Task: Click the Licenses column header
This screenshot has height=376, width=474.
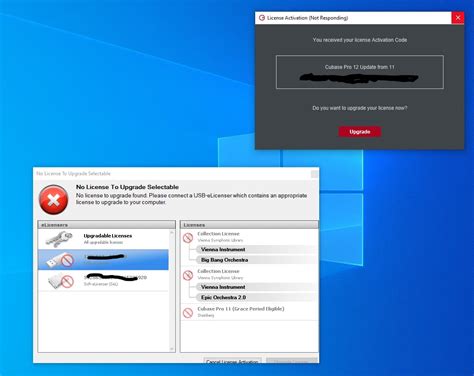Action: (249, 225)
